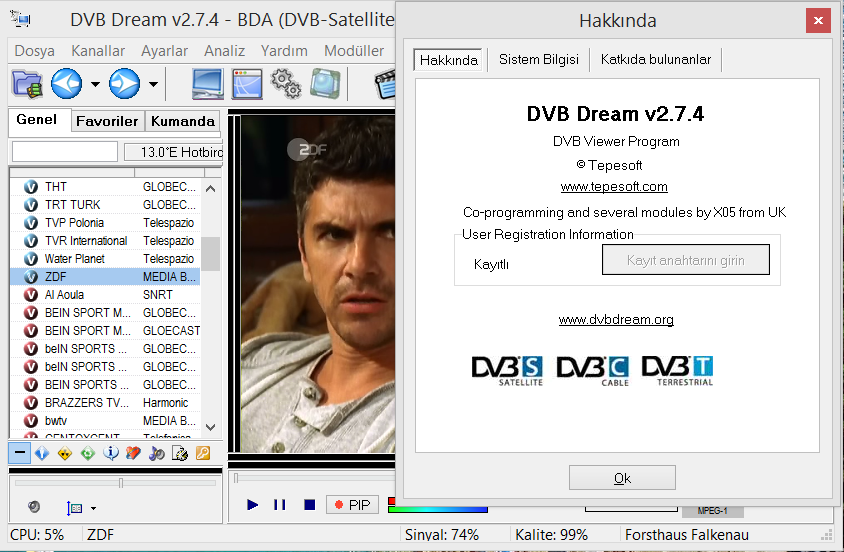Click the blue square snapshot icon in toolbar
The width and height of the screenshot is (844, 552).
(x=325, y=84)
